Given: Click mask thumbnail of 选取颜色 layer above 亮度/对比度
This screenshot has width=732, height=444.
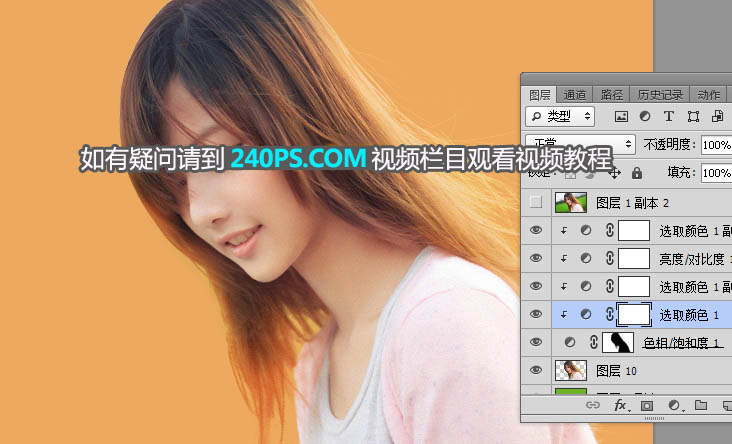Looking at the screenshot, I should coord(634,230).
